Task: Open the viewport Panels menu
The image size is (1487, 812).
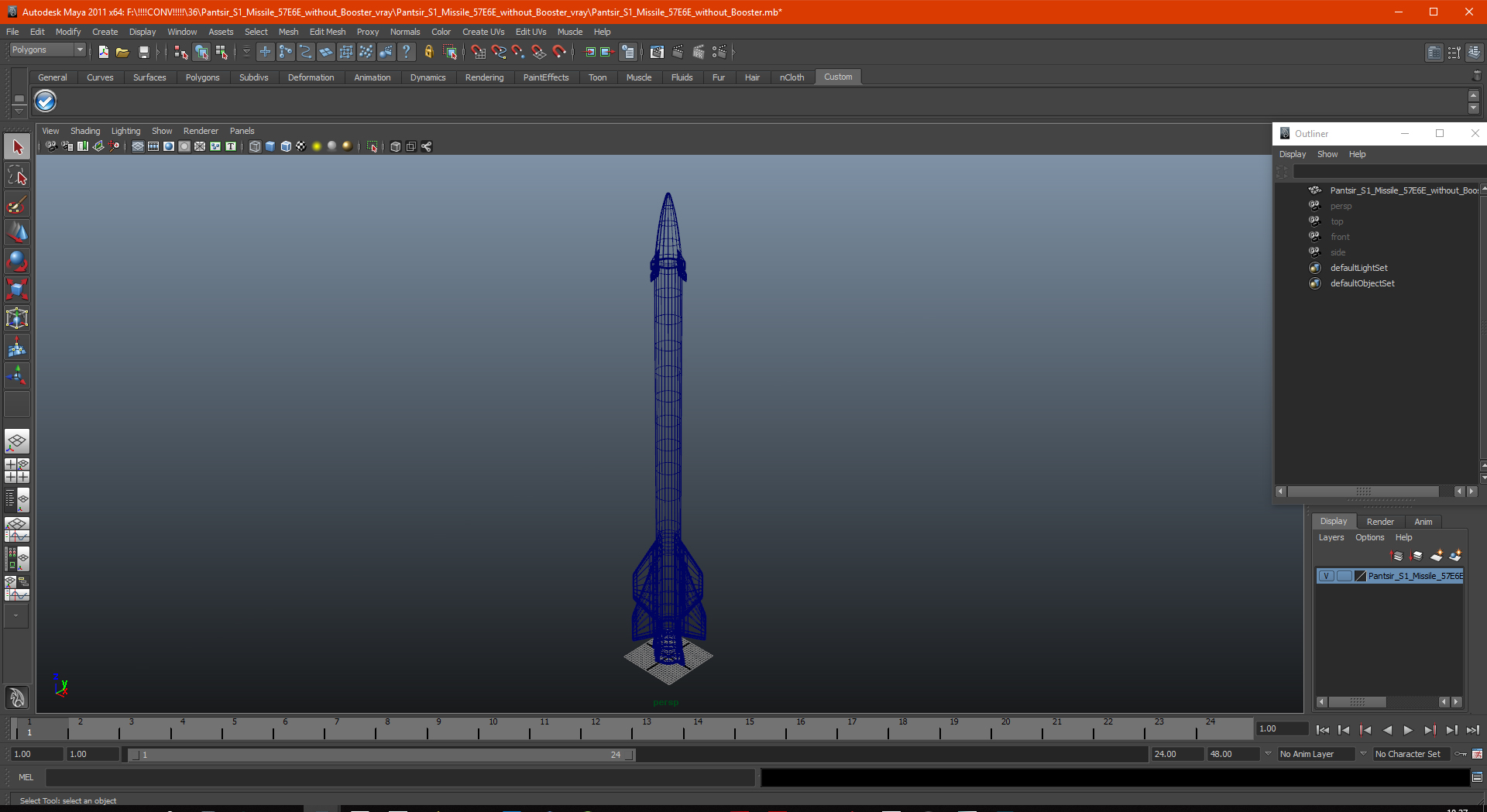Action: click(242, 131)
